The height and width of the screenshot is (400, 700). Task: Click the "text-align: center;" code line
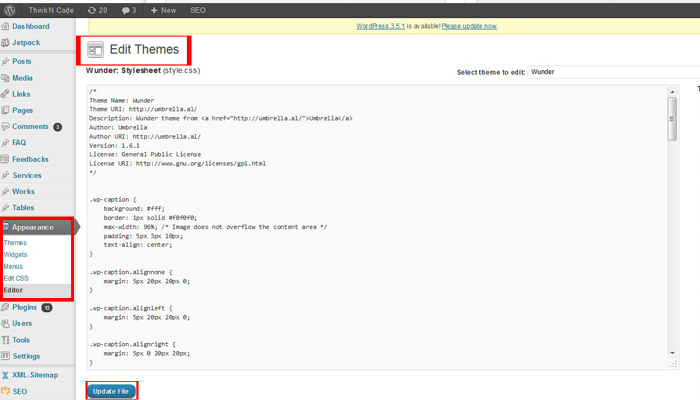tap(138, 245)
